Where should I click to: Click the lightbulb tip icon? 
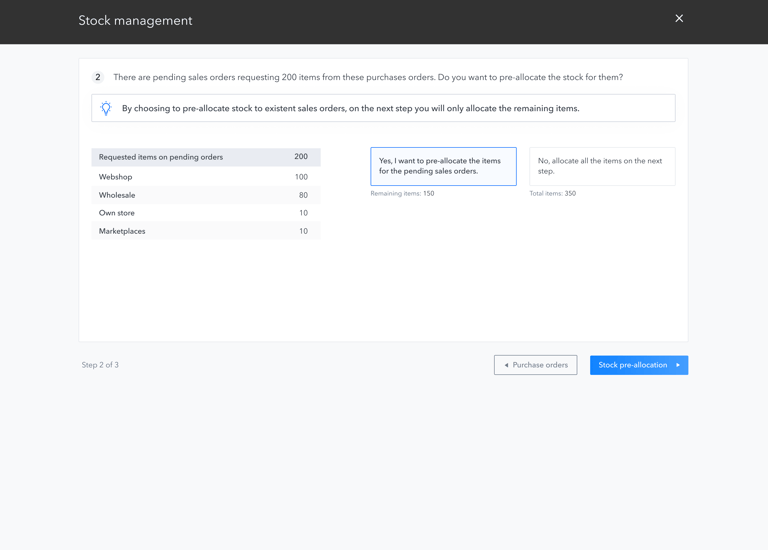[106, 108]
